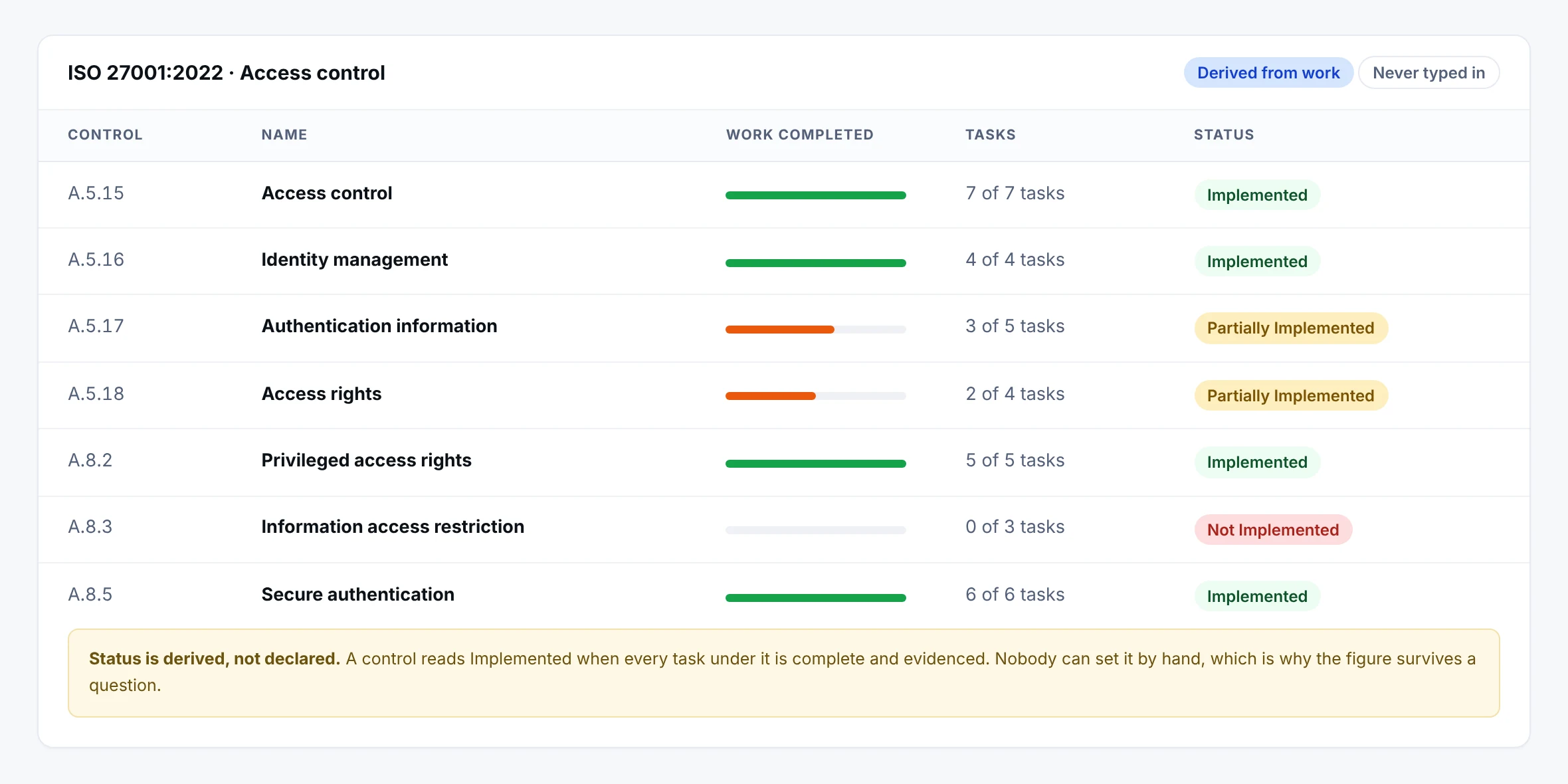
Task: Click Implemented badge for Secure authentication
Action: (1257, 596)
